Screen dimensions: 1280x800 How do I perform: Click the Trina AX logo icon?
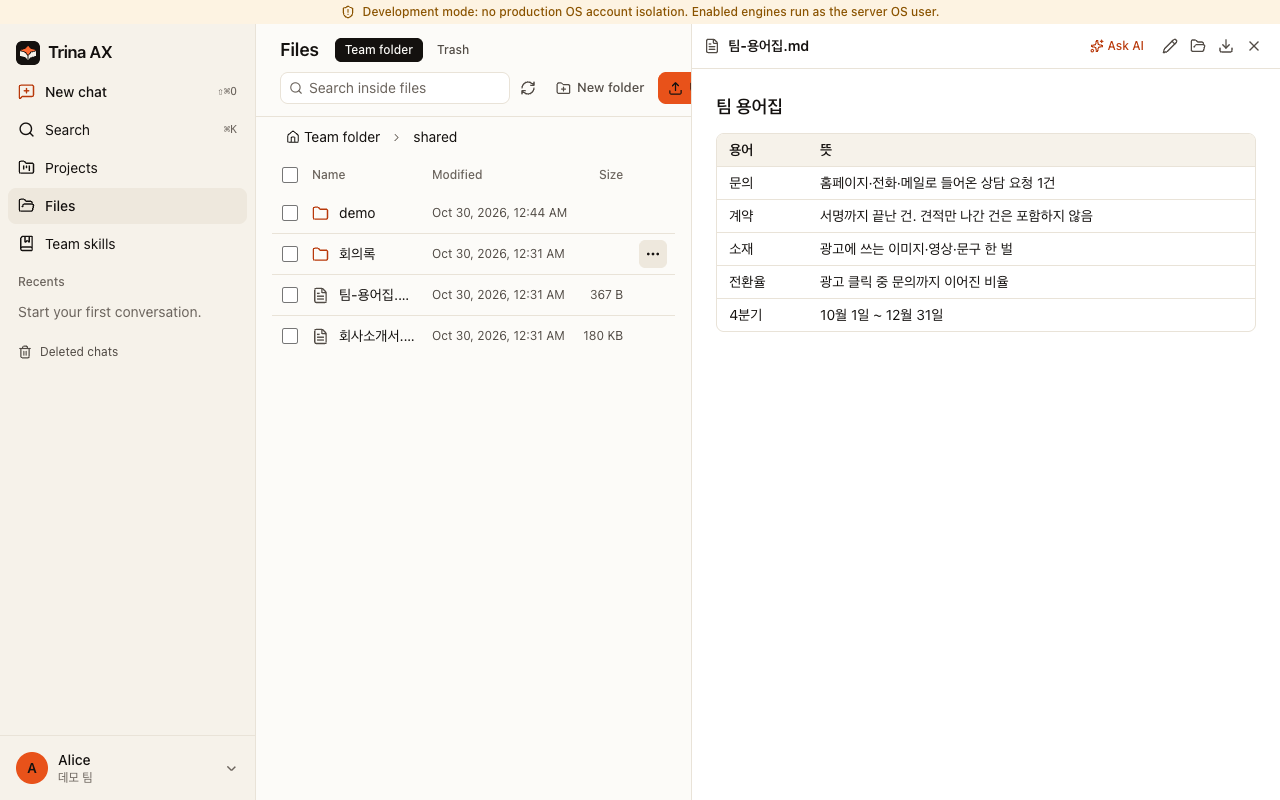point(28,53)
